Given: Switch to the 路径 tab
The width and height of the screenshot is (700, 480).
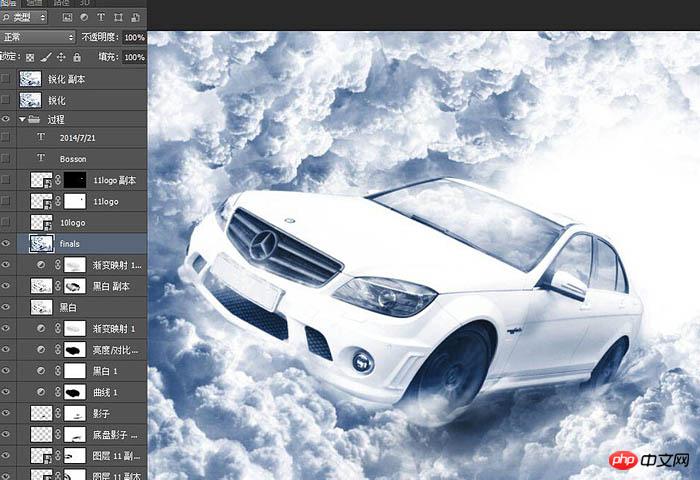Looking at the screenshot, I should (61, 3).
